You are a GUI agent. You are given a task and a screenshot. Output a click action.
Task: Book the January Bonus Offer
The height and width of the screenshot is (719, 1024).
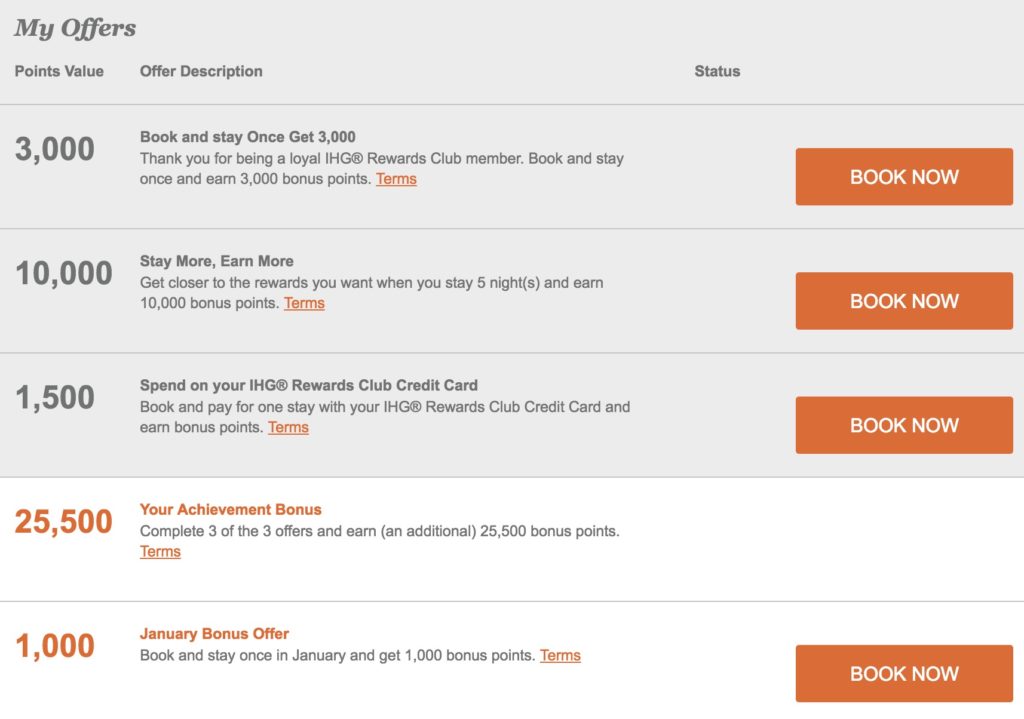[904, 673]
